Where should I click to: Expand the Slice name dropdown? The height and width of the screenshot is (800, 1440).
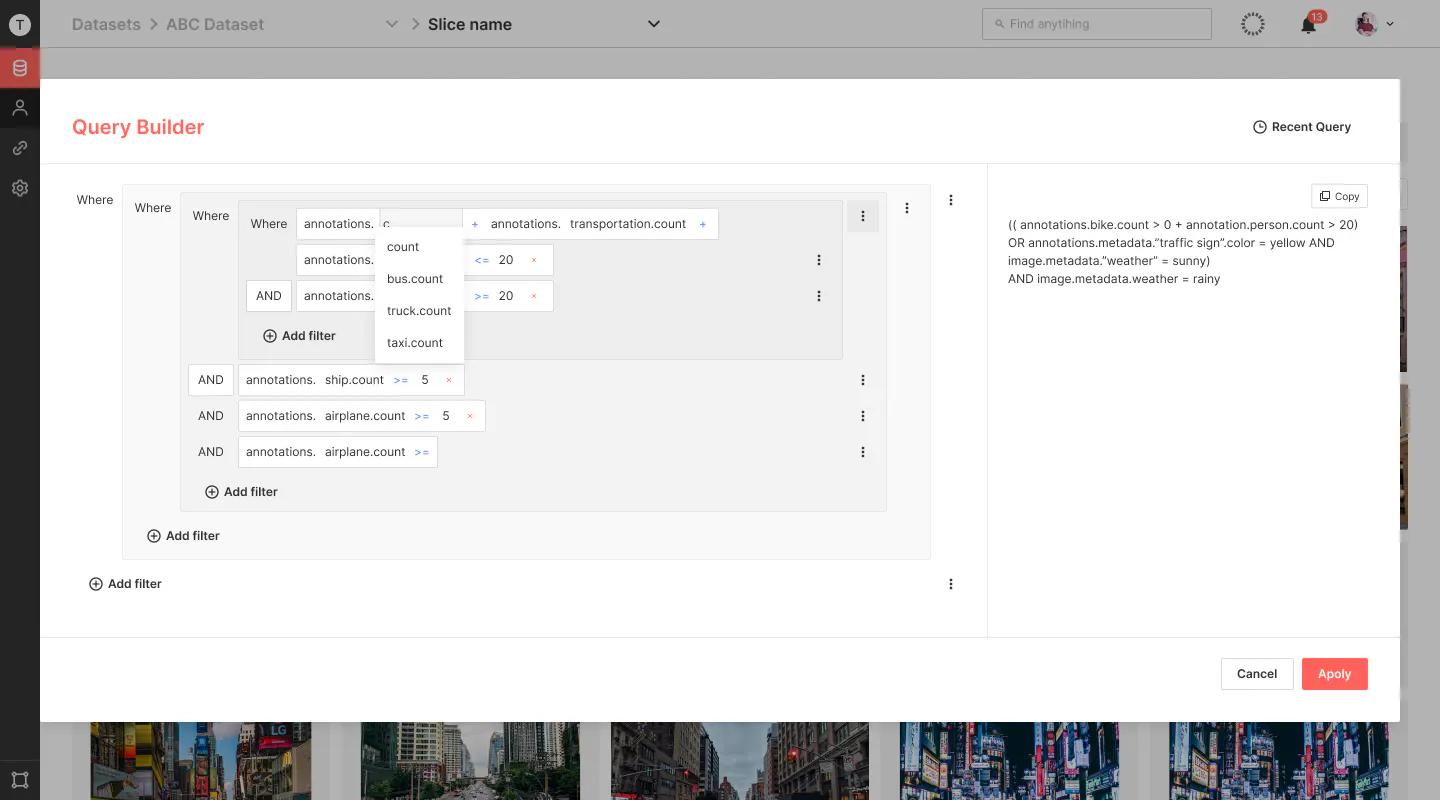(654, 24)
